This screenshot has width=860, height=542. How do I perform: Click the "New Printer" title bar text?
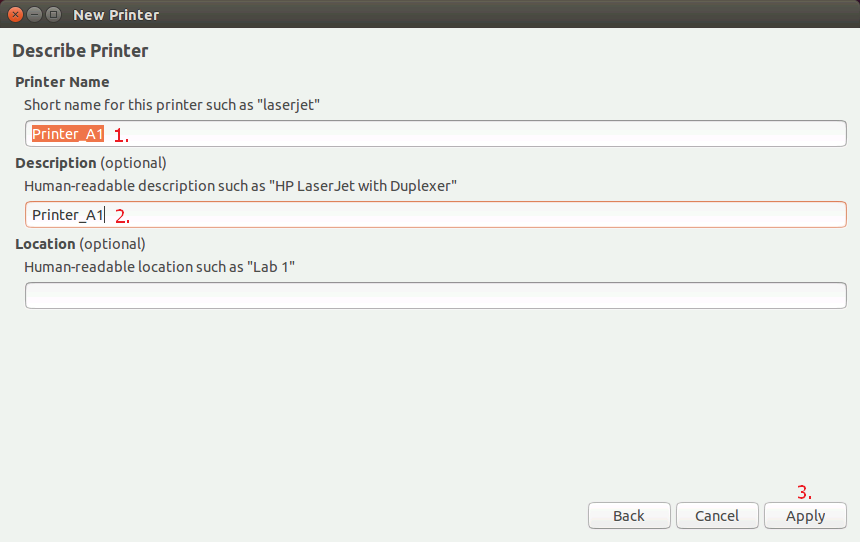click(x=116, y=15)
